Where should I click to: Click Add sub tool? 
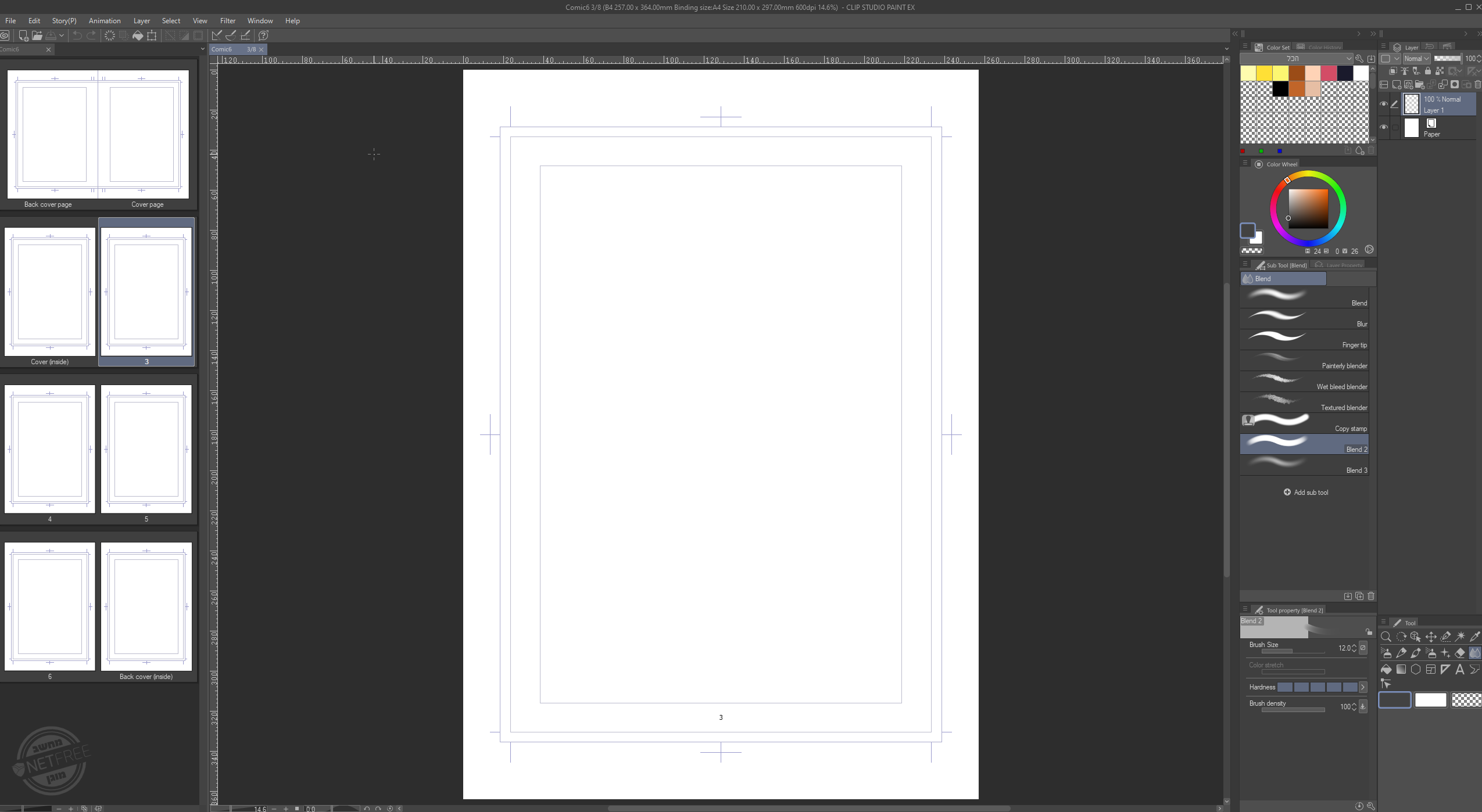(1305, 492)
